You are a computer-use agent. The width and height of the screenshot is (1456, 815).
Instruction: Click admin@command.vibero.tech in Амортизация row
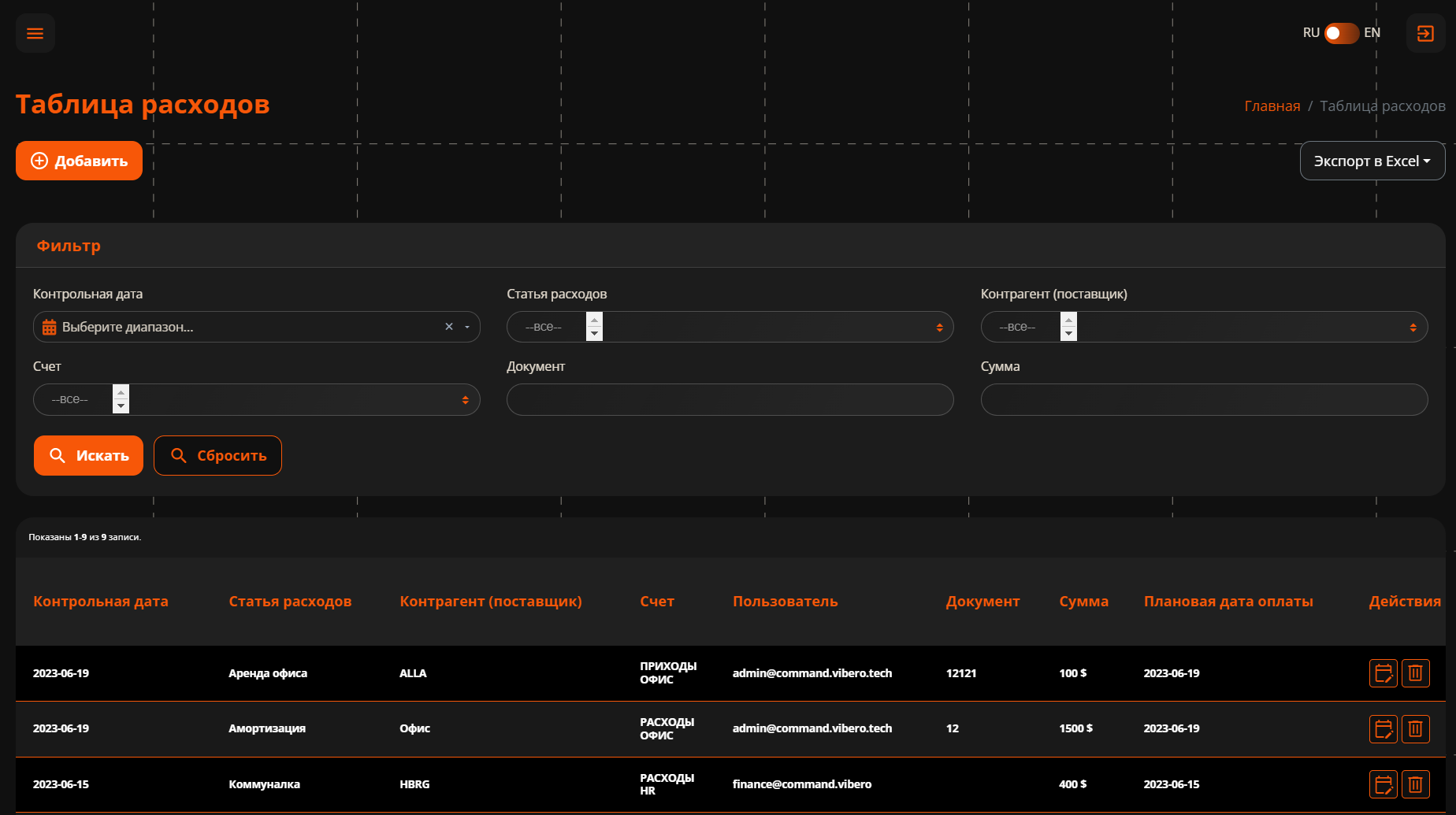812,728
